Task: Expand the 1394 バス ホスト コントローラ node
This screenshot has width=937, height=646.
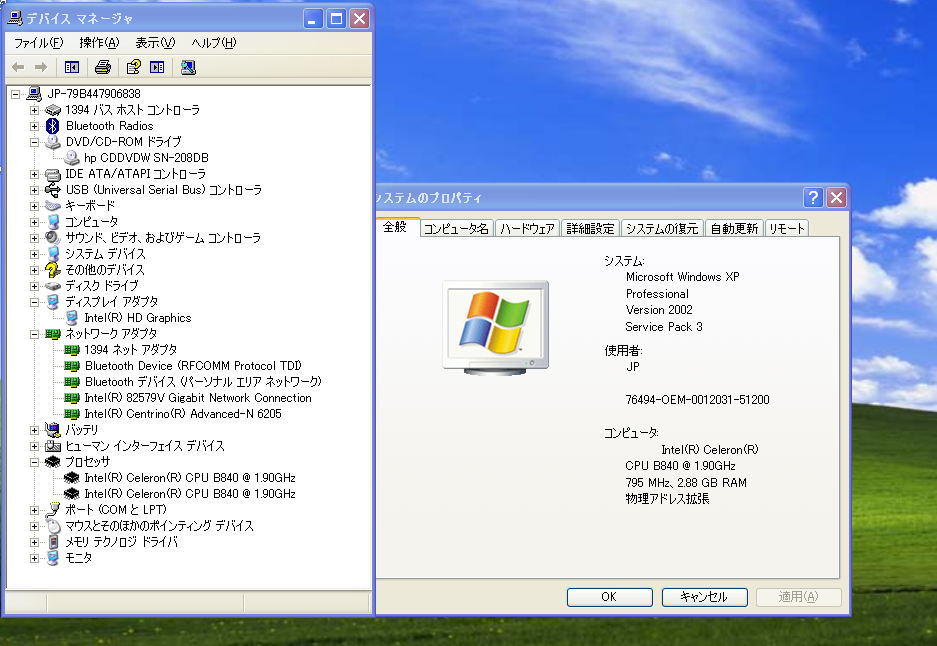Action: pyautogui.click(x=34, y=110)
